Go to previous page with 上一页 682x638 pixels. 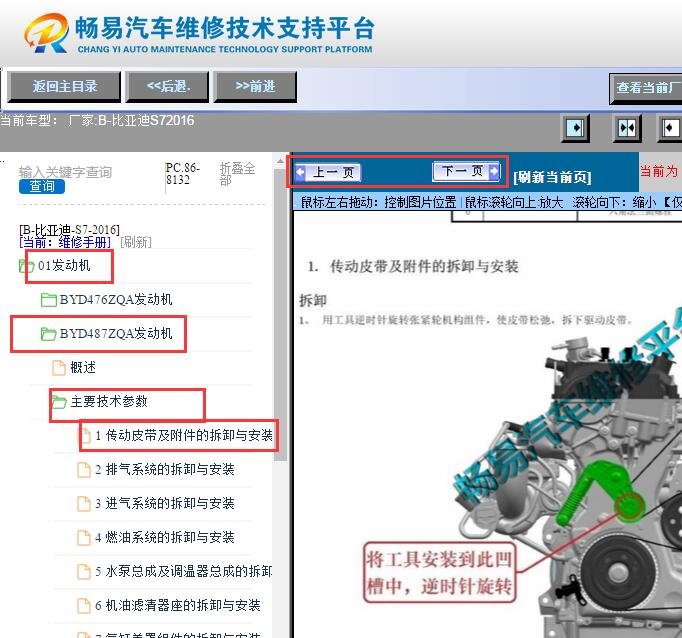click(328, 172)
